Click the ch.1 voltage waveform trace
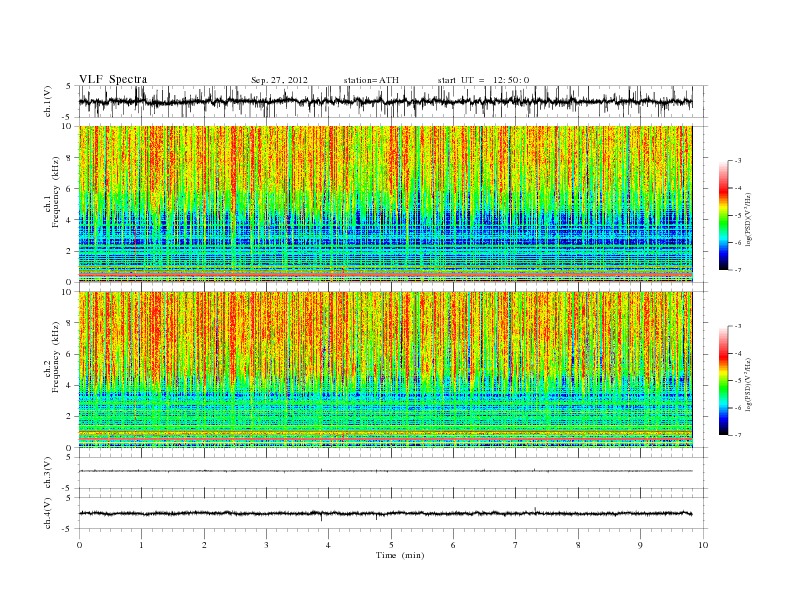Viewport: 792px width, 612px height. [385, 101]
